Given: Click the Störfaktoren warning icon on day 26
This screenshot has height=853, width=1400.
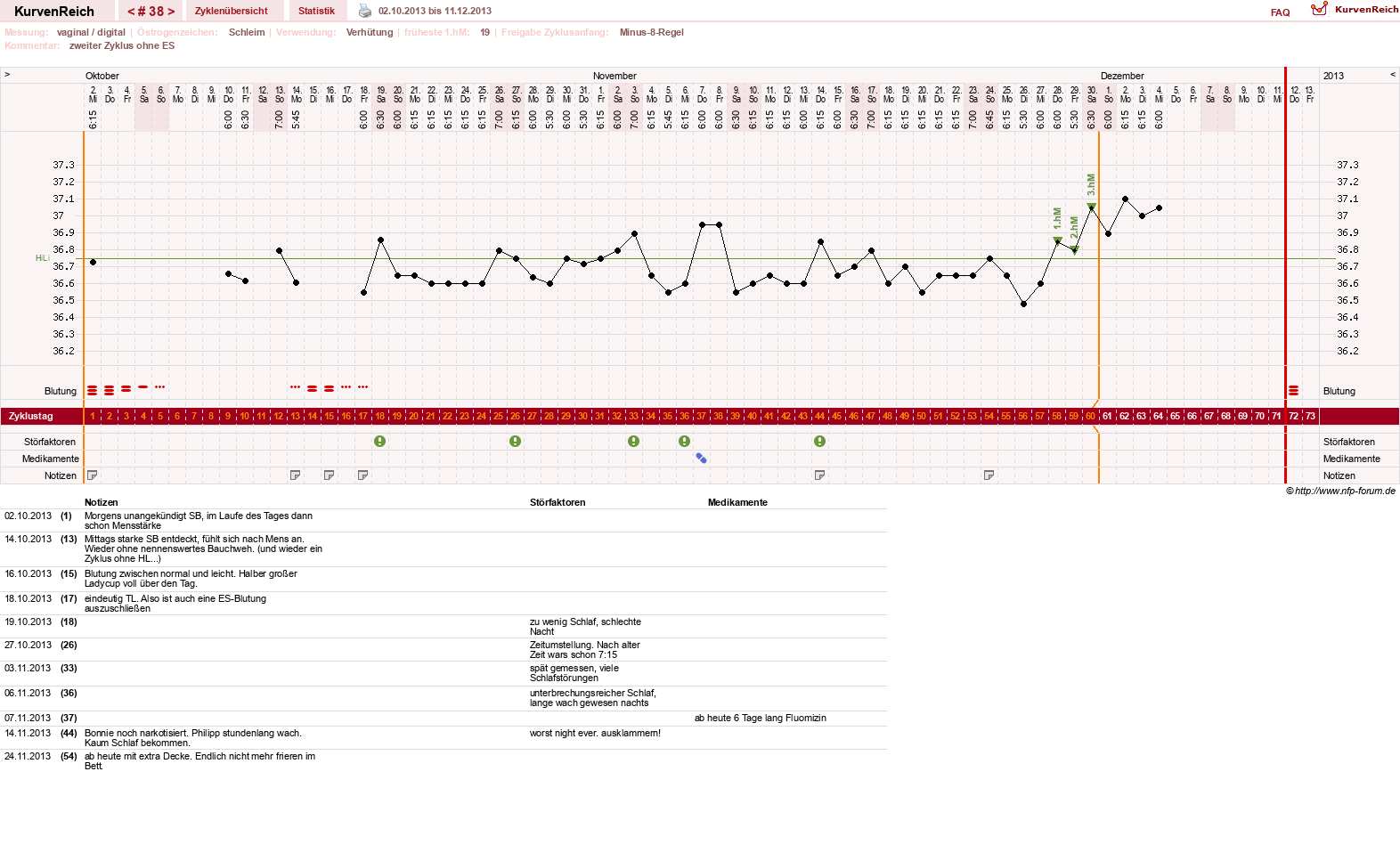Looking at the screenshot, I should click(516, 442).
